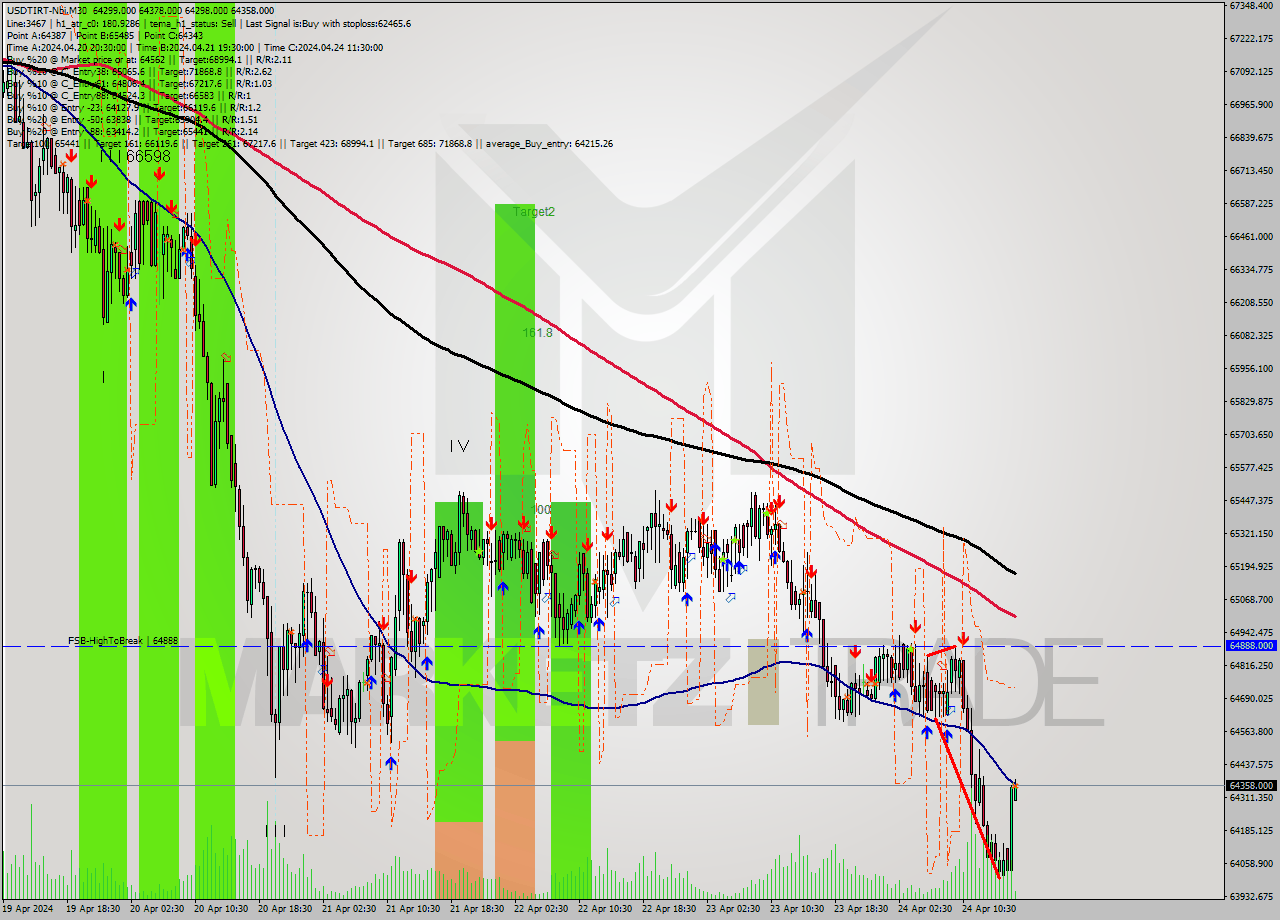
Task: Click the 64437.575 price axis label
Action: point(1251,764)
